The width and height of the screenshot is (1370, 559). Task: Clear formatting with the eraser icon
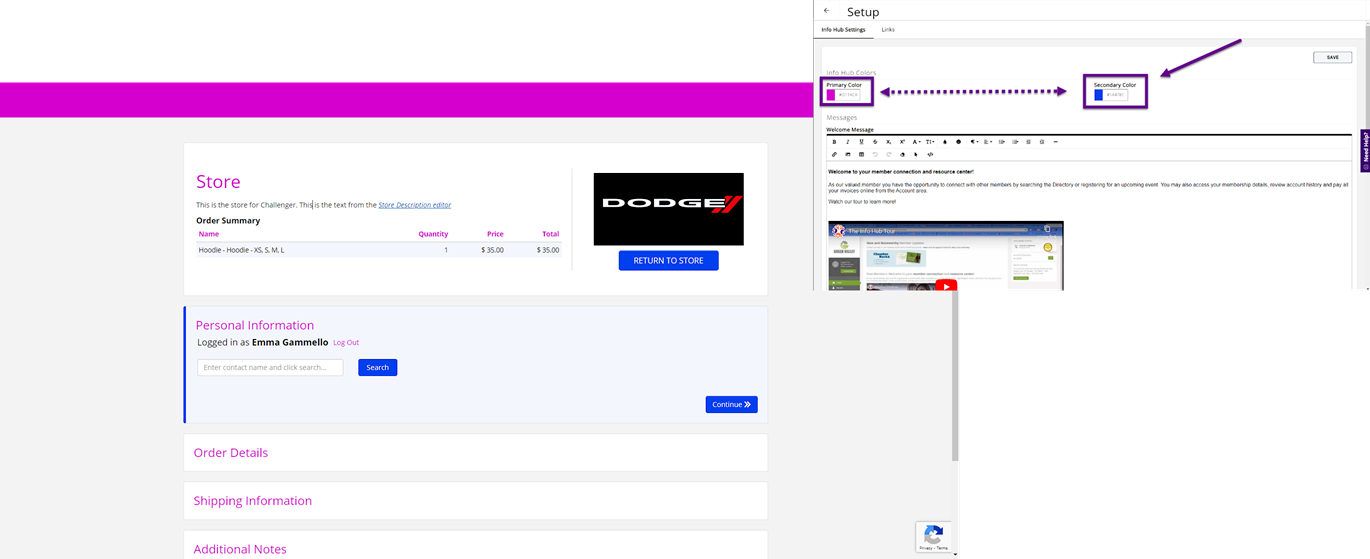pyautogui.click(x=902, y=154)
